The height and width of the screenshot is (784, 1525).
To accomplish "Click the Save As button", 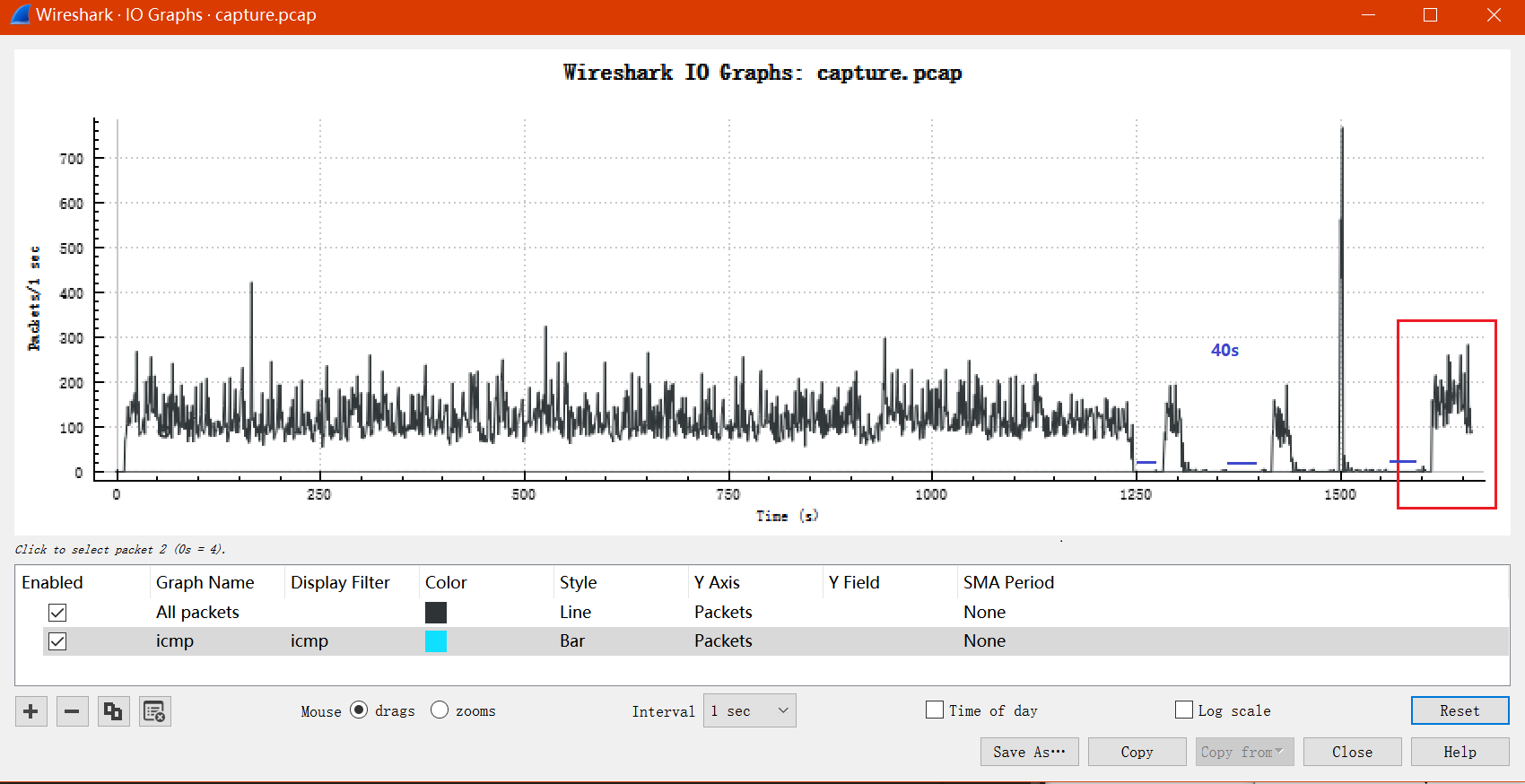I will tap(1029, 752).
